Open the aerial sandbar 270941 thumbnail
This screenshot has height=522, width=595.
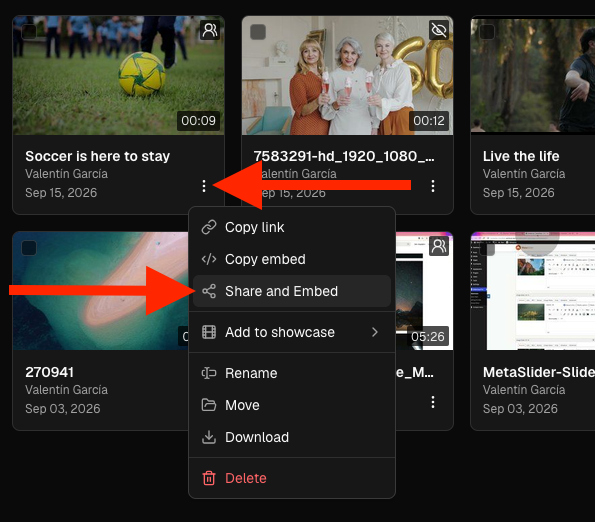(101, 291)
